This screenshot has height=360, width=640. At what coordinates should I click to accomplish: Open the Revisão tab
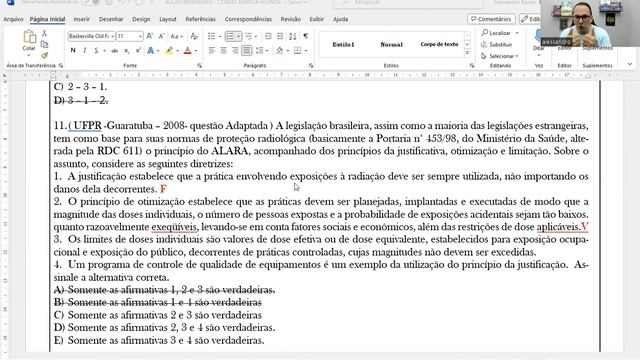[291, 19]
